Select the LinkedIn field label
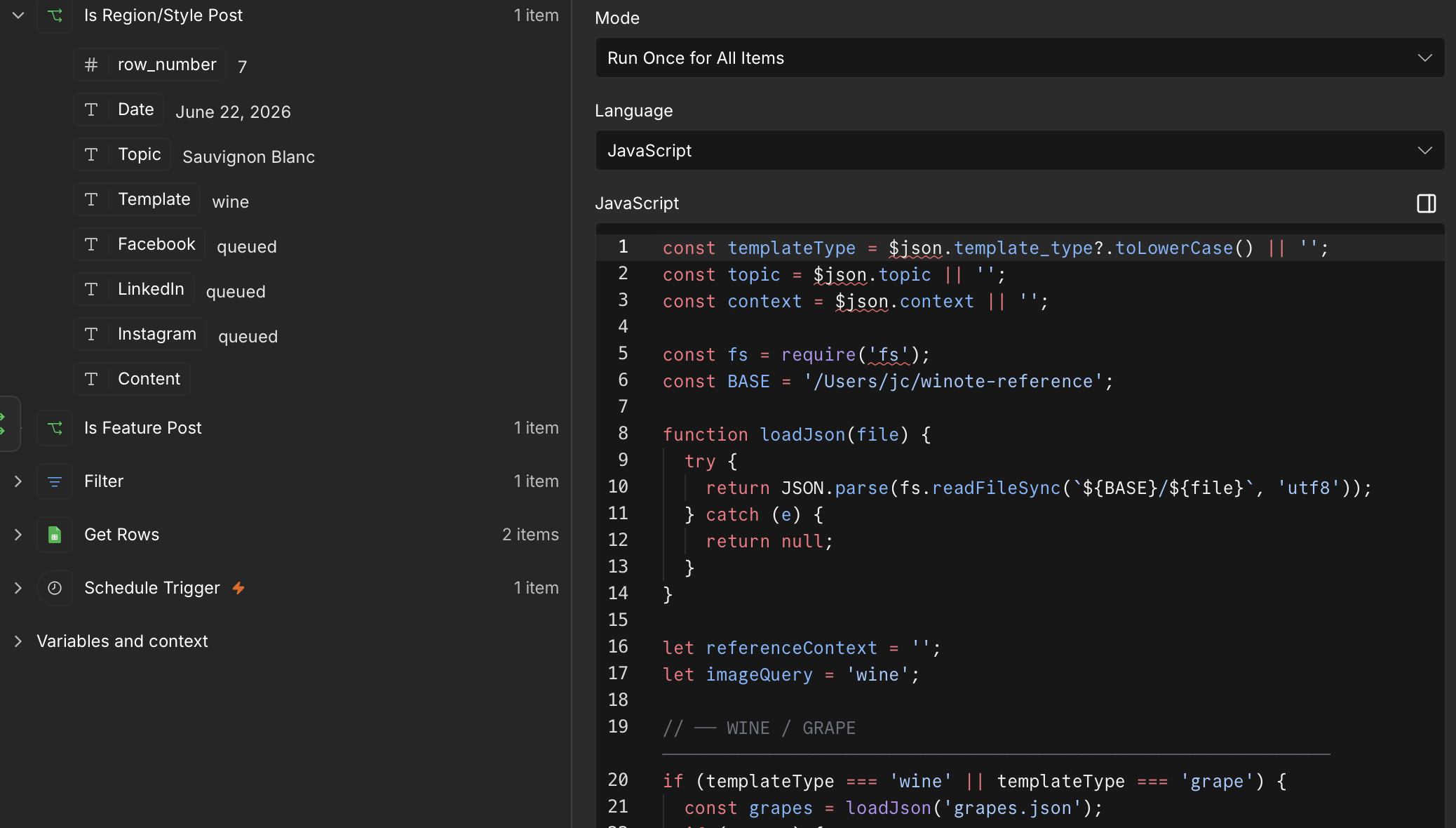This screenshot has width=1456, height=828. point(151,289)
